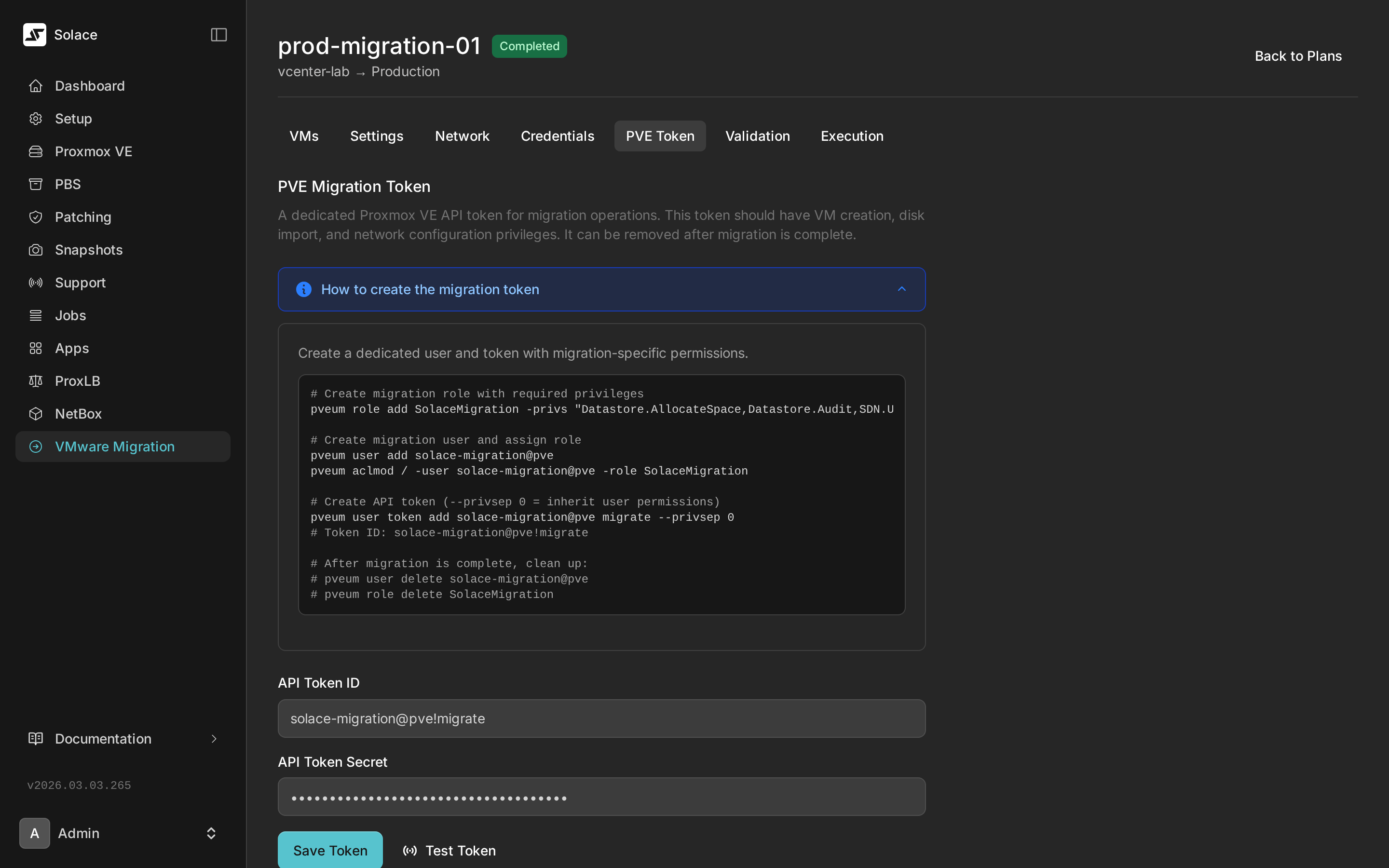The height and width of the screenshot is (868, 1389).
Task: Collapse the How to create migration token panel
Action: click(901, 289)
